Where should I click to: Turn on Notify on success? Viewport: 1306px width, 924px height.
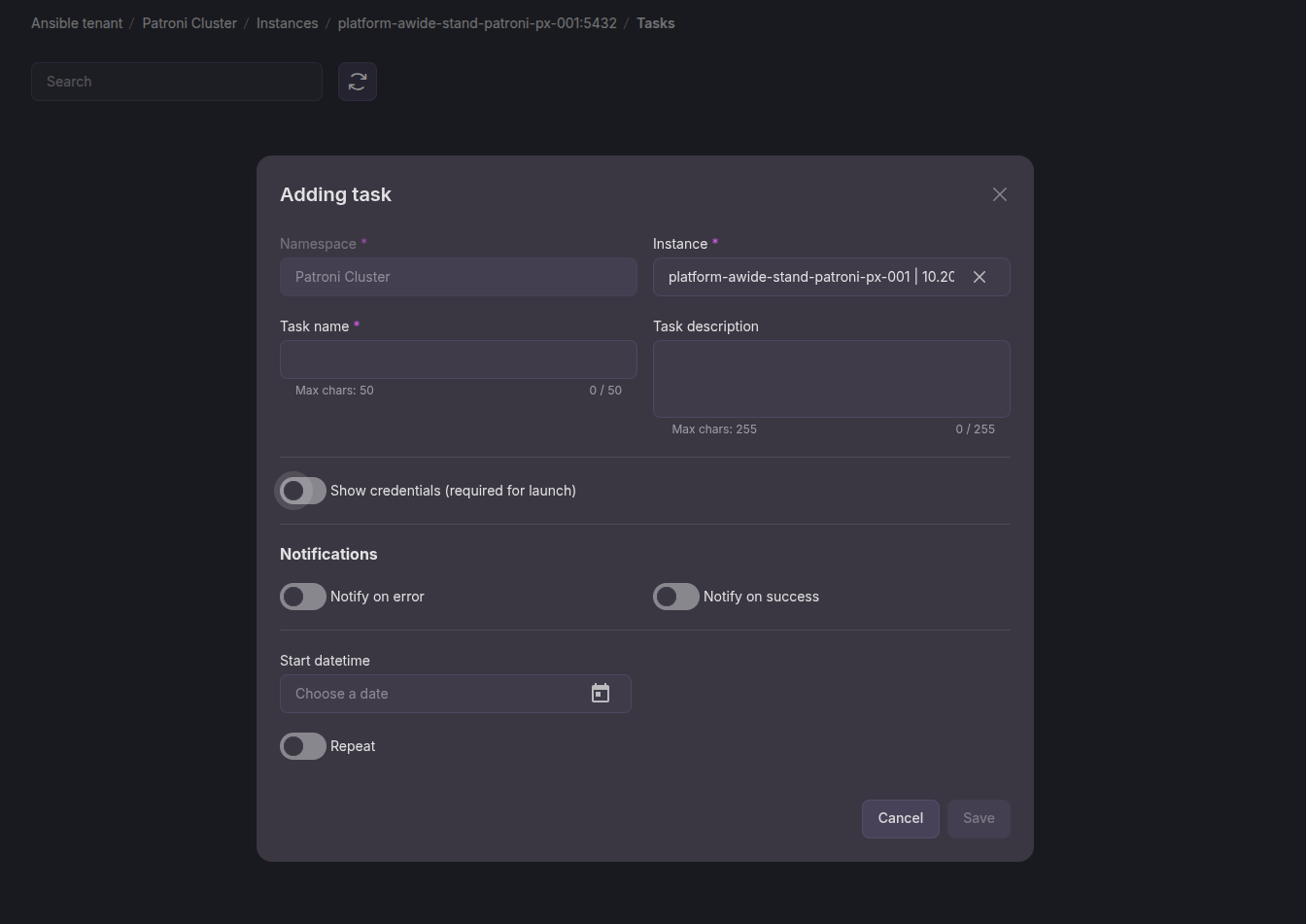tap(676, 596)
